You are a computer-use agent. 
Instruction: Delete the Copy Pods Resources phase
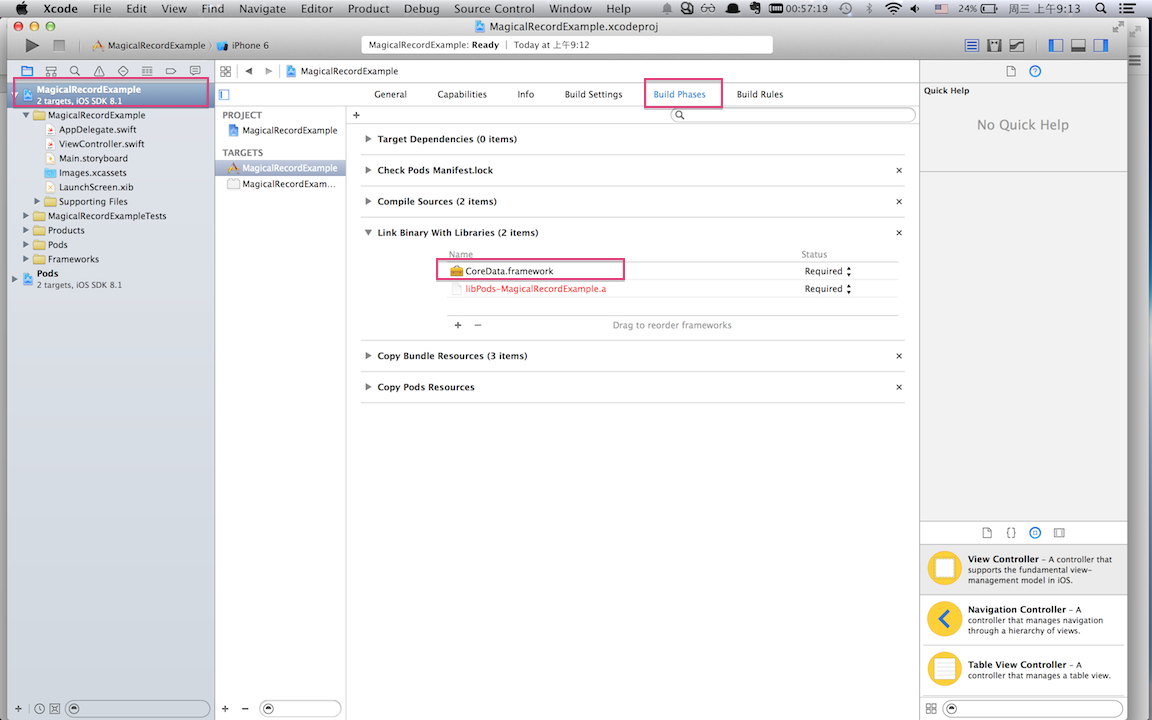(x=899, y=387)
